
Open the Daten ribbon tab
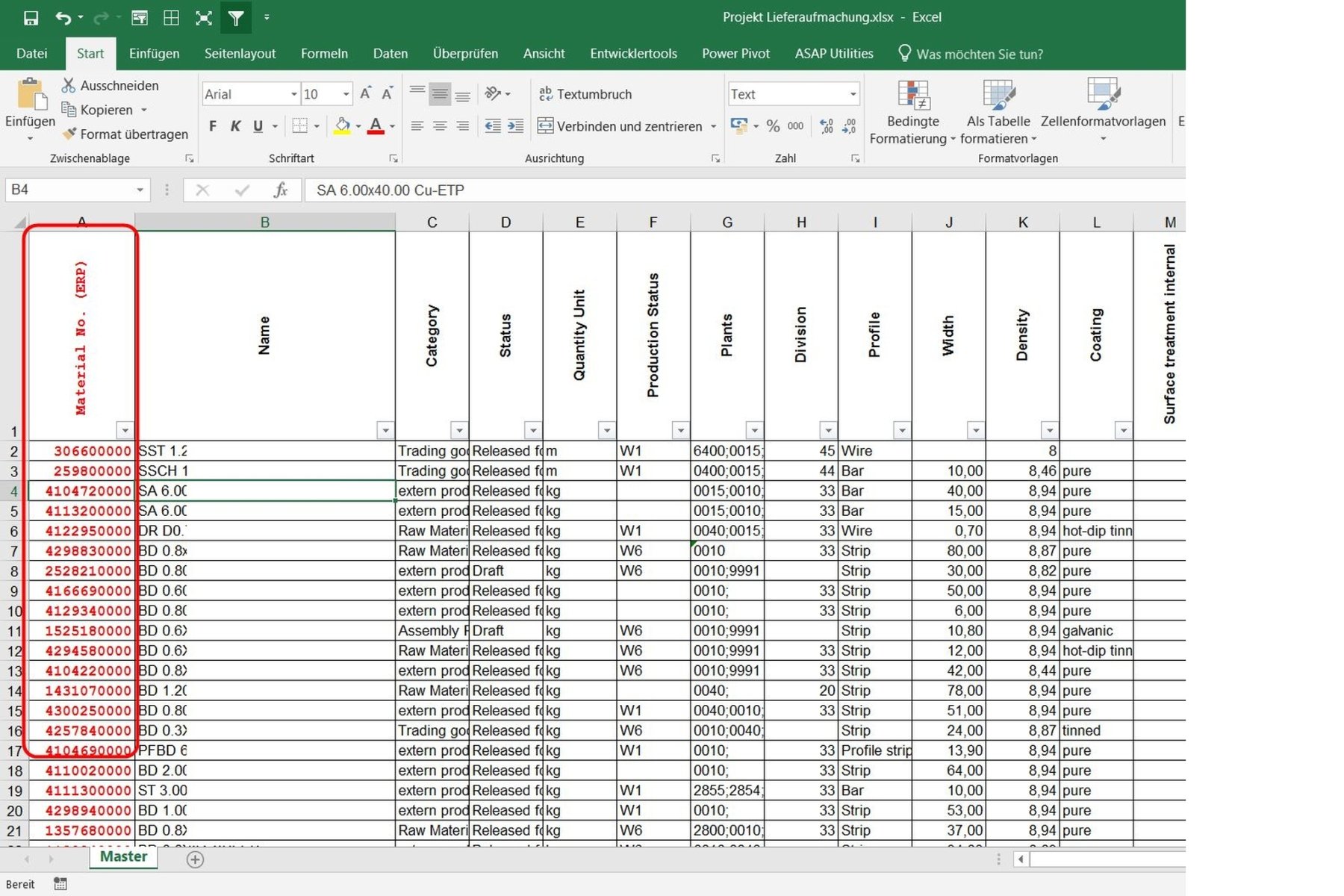391,54
